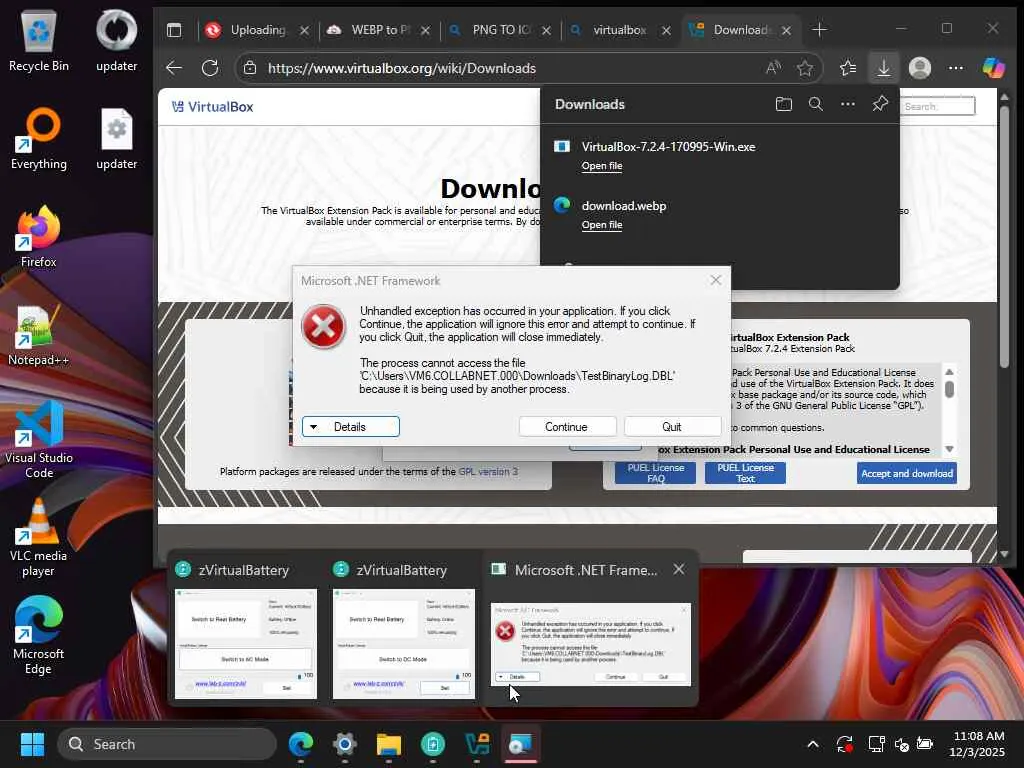1024x768 pixels.
Task: Open VirtualBox installer taskbar icon
Action: 477,744
